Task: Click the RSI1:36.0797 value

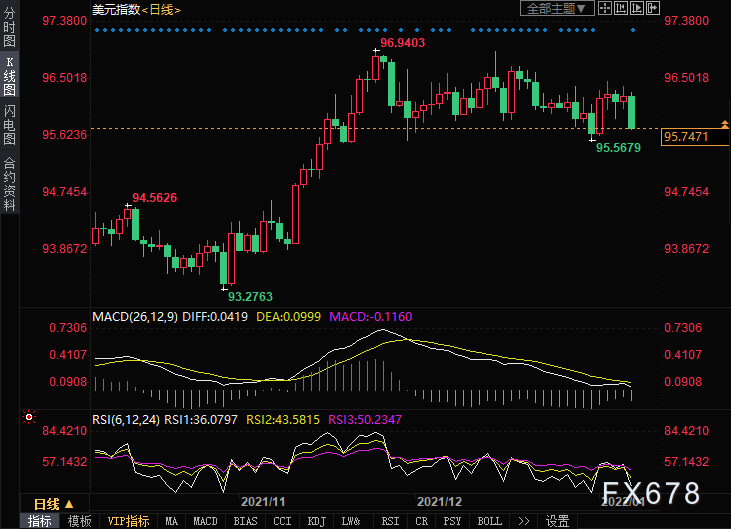Action: 201,420
